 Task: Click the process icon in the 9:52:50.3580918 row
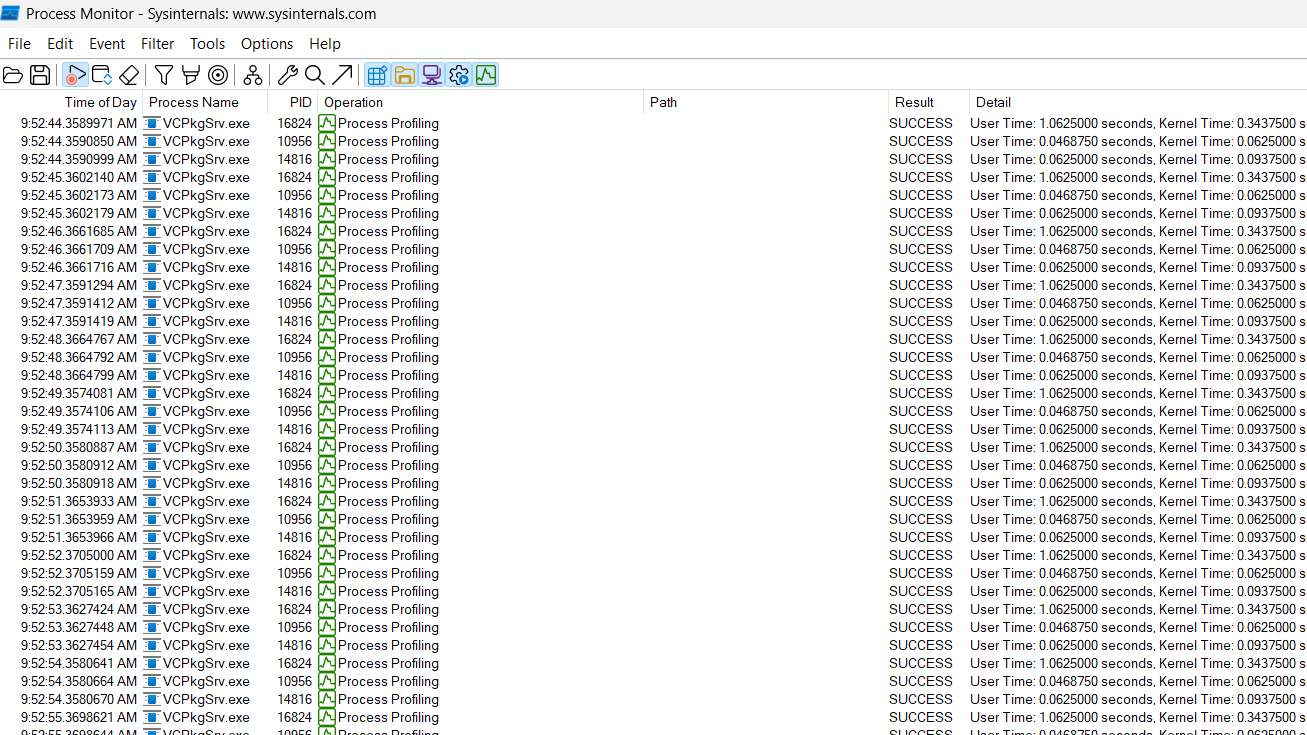pos(152,483)
